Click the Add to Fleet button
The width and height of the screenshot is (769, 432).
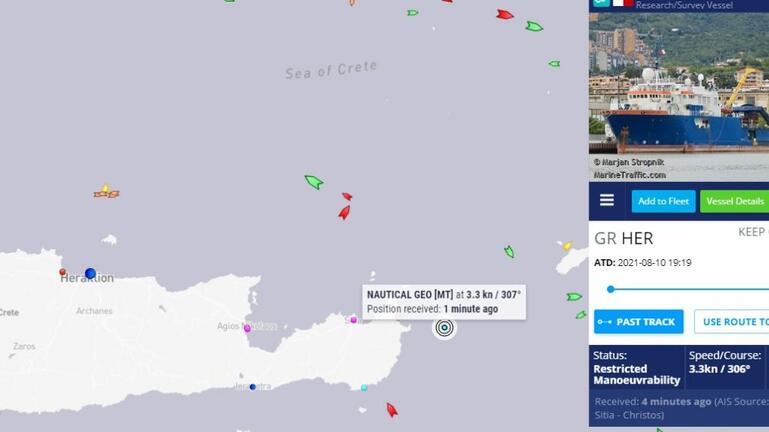point(663,201)
